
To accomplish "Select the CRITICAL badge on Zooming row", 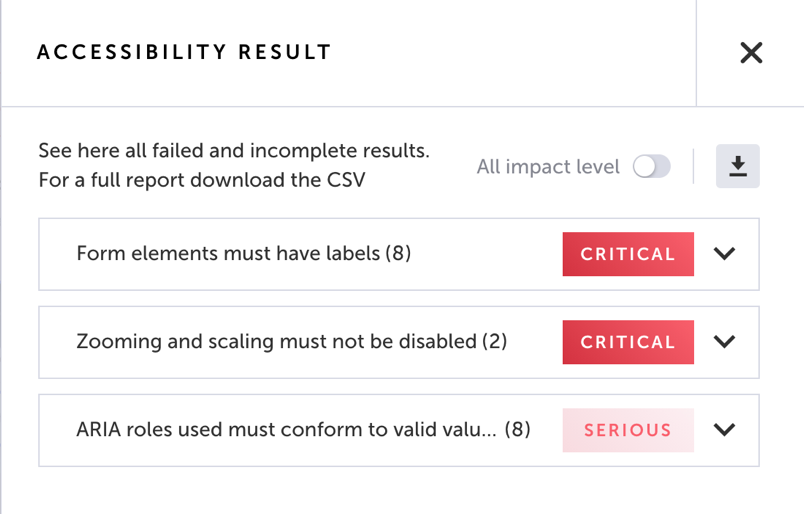I will point(628,342).
